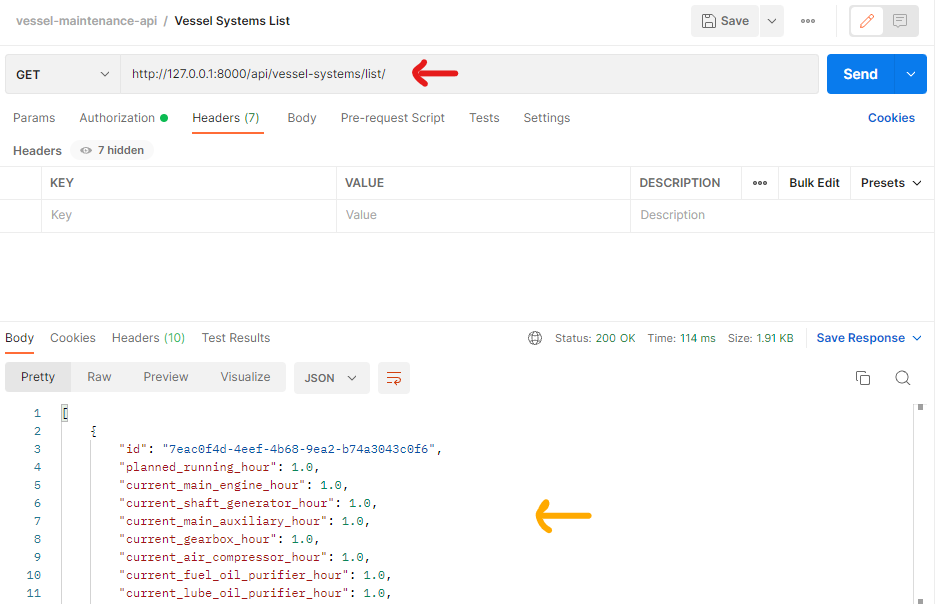Viewport: 937px width, 604px height.
Task: Click the globe icon beside the status bar
Action: [x=535, y=338]
